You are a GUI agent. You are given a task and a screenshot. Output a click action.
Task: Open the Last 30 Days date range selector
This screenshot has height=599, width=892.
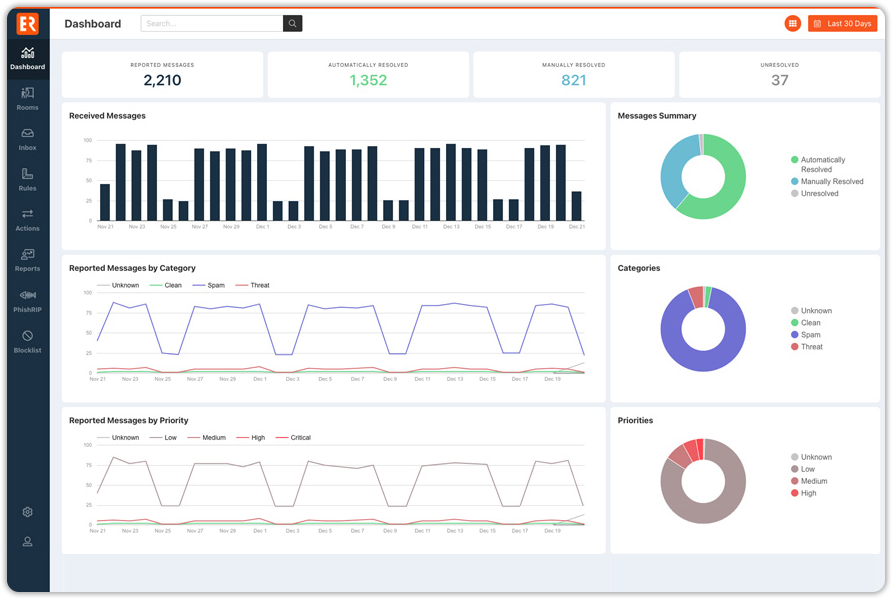pos(842,22)
